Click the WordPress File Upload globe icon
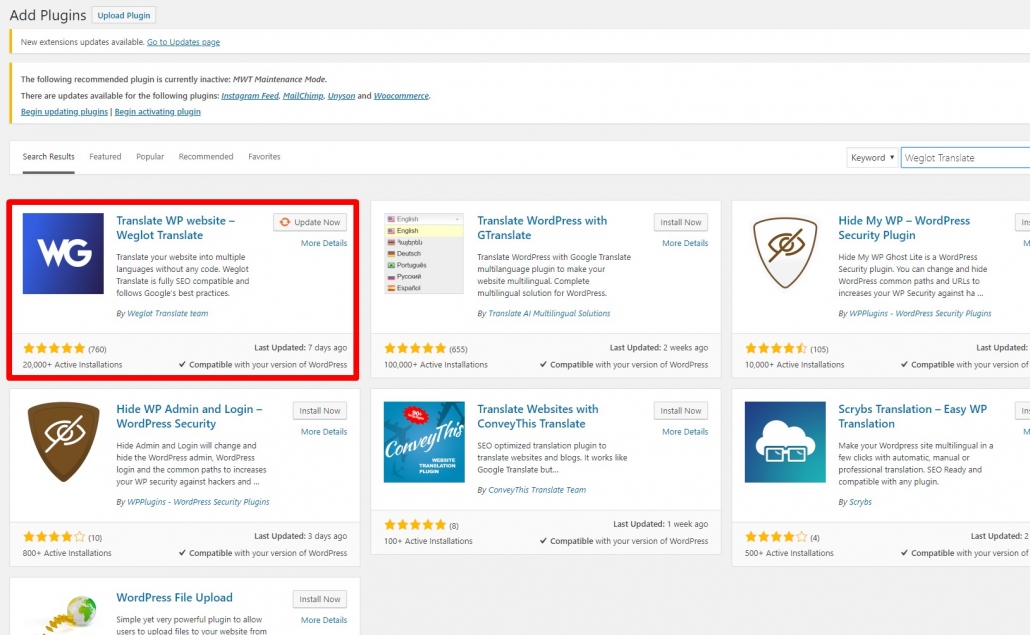 click(x=69, y=615)
